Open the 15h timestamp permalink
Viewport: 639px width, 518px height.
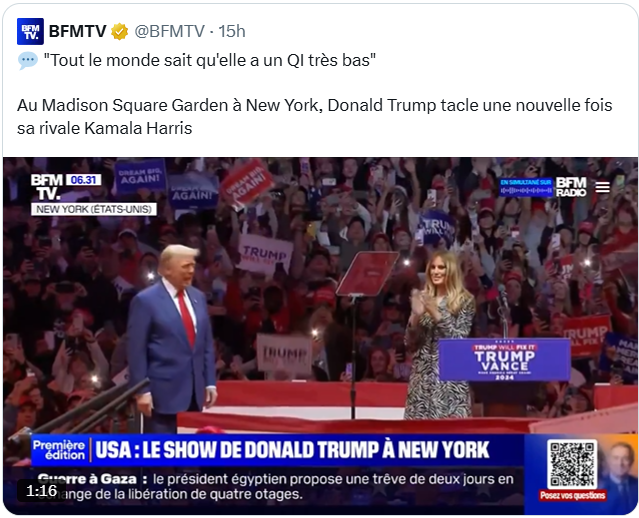coord(232,31)
